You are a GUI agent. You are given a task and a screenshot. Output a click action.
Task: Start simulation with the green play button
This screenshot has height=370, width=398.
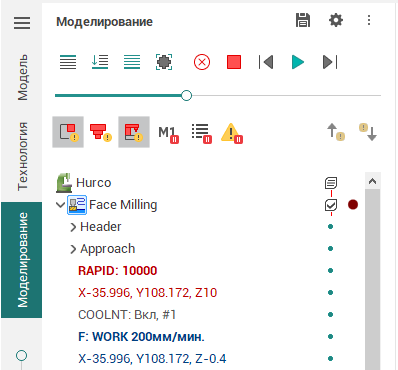(298, 62)
